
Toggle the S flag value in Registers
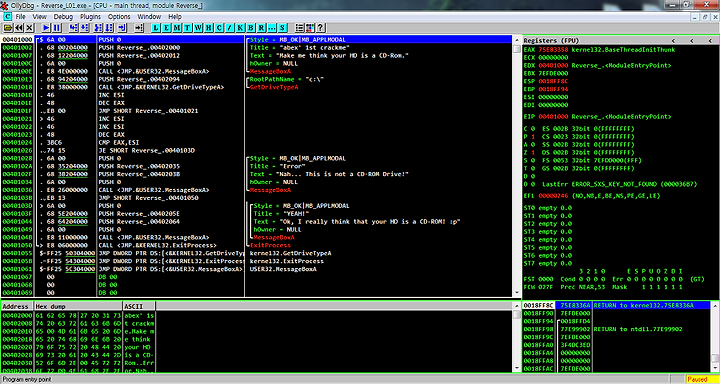pos(533,160)
